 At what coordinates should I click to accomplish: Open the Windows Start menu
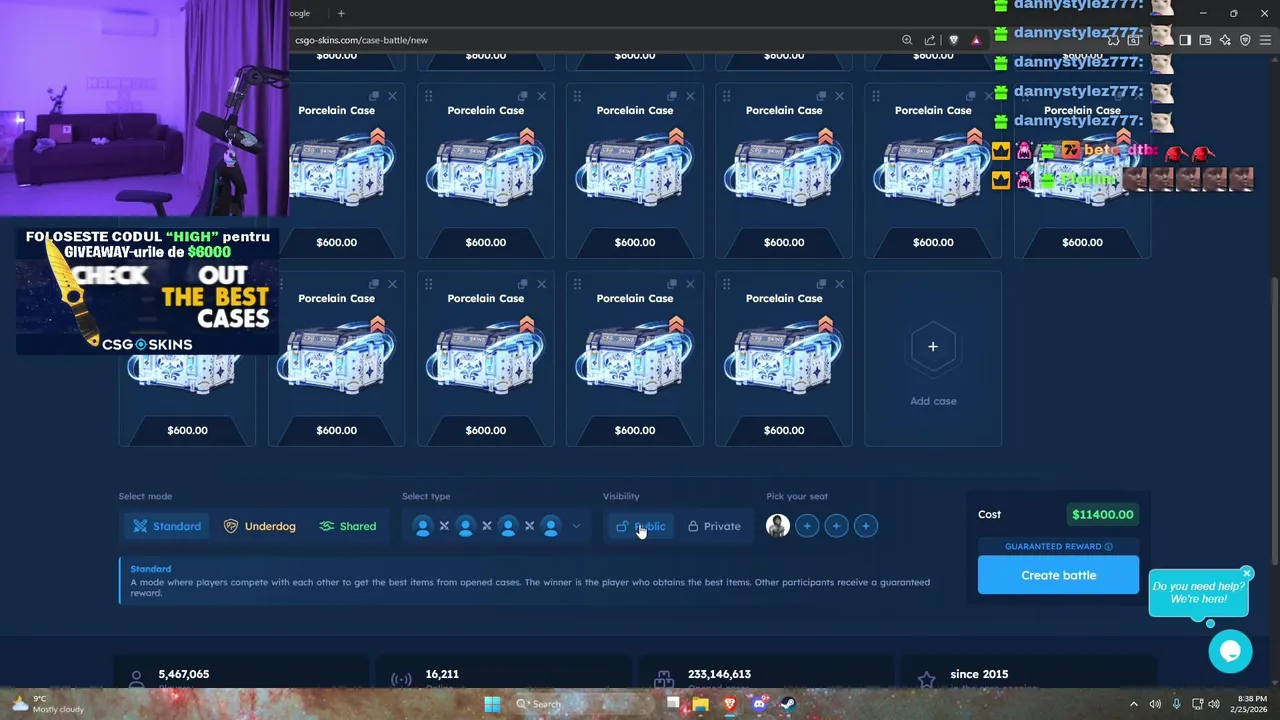(x=492, y=704)
